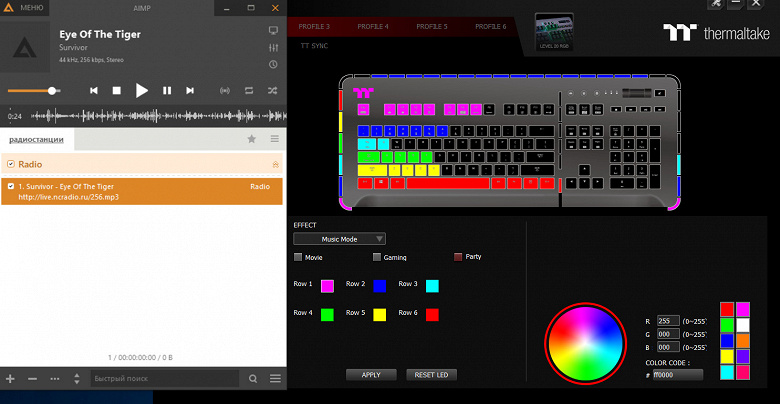Switch to PROFILE 3 tab
This screenshot has height=404, width=780.
(x=314, y=26)
